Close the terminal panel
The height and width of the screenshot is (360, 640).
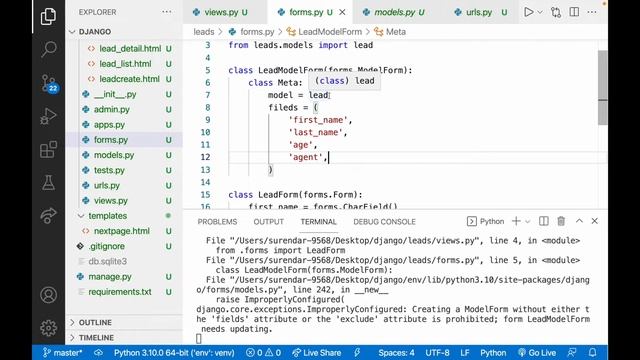click(595, 221)
